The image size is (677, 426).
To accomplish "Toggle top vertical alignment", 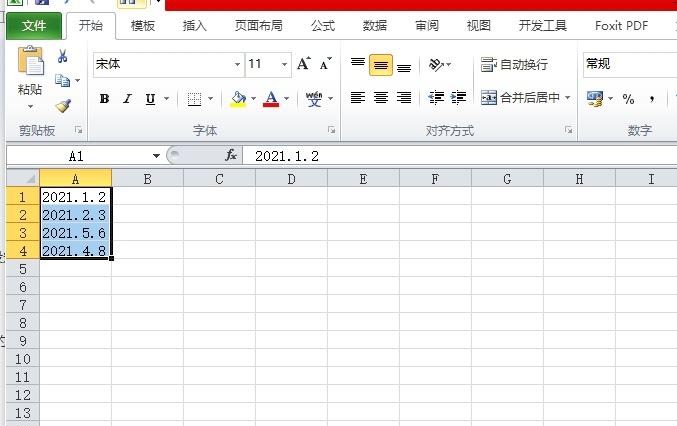I will point(357,64).
